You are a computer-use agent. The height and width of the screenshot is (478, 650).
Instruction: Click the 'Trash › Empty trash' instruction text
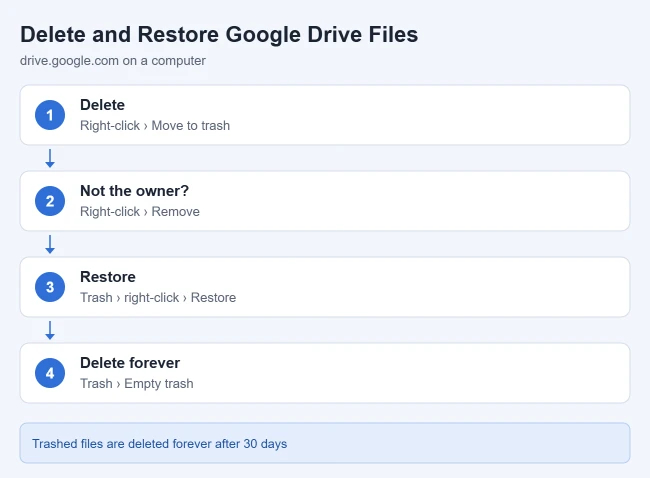click(x=136, y=383)
